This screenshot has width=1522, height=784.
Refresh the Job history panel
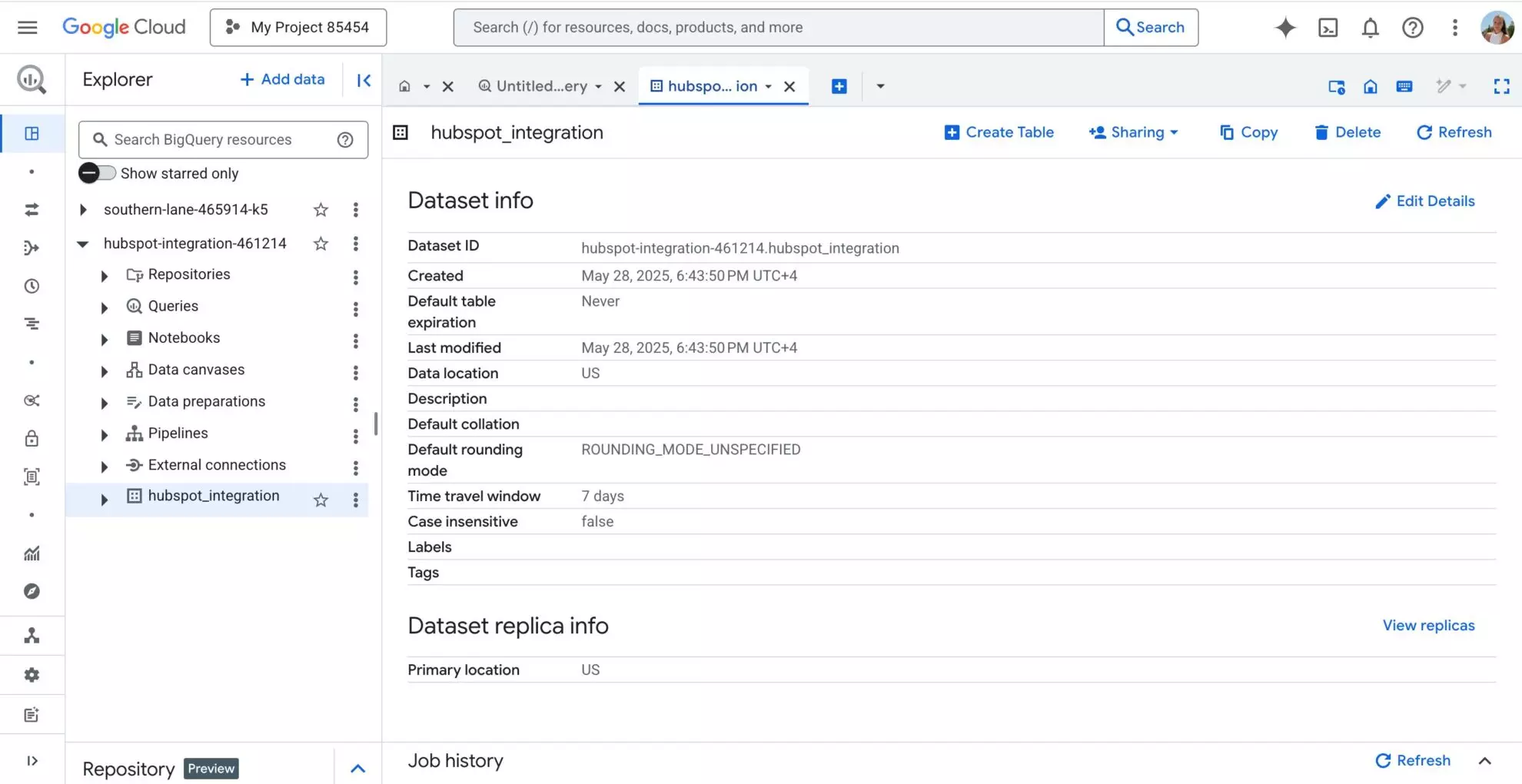point(1412,761)
